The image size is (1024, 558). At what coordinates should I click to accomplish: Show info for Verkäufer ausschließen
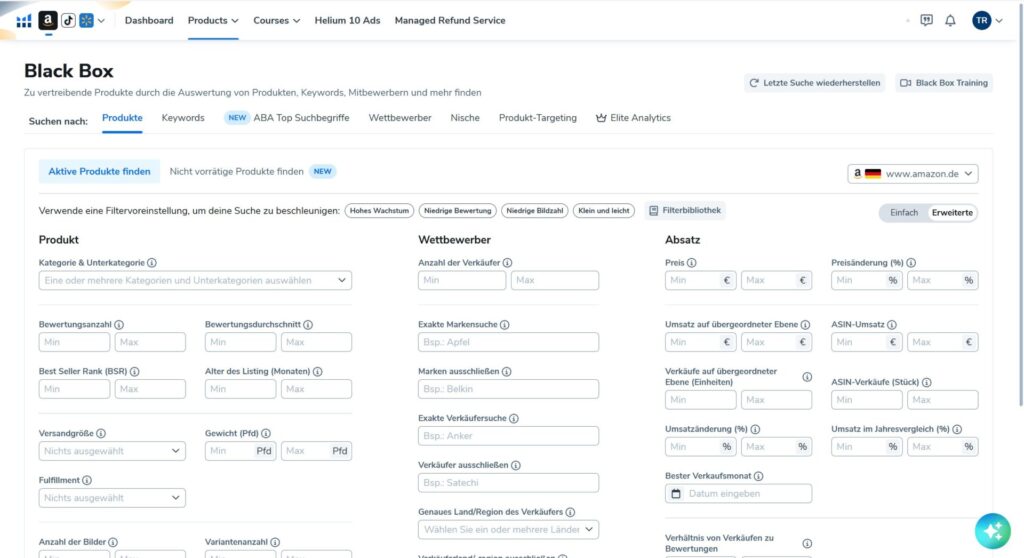pos(516,465)
